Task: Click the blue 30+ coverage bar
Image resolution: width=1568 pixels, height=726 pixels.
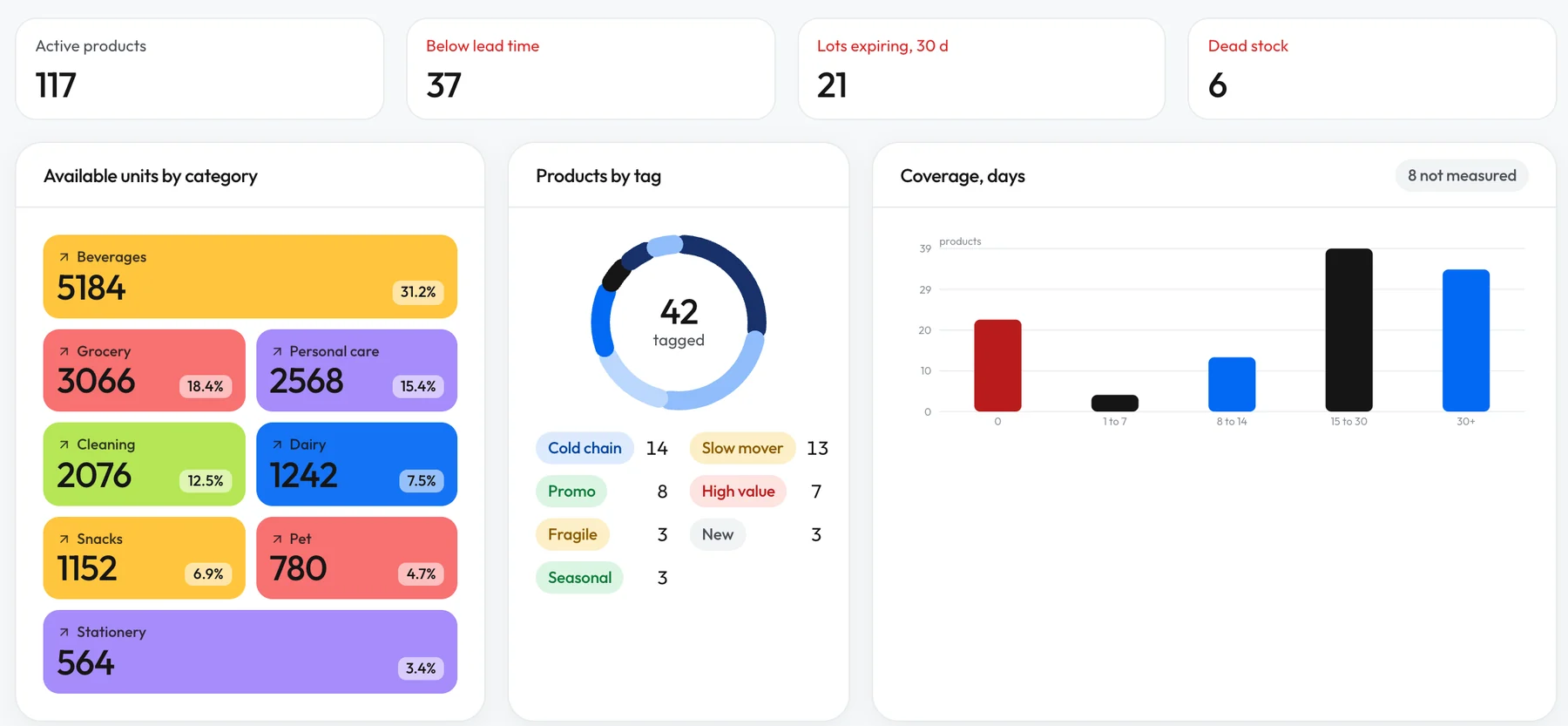Action: click(1466, 341)
